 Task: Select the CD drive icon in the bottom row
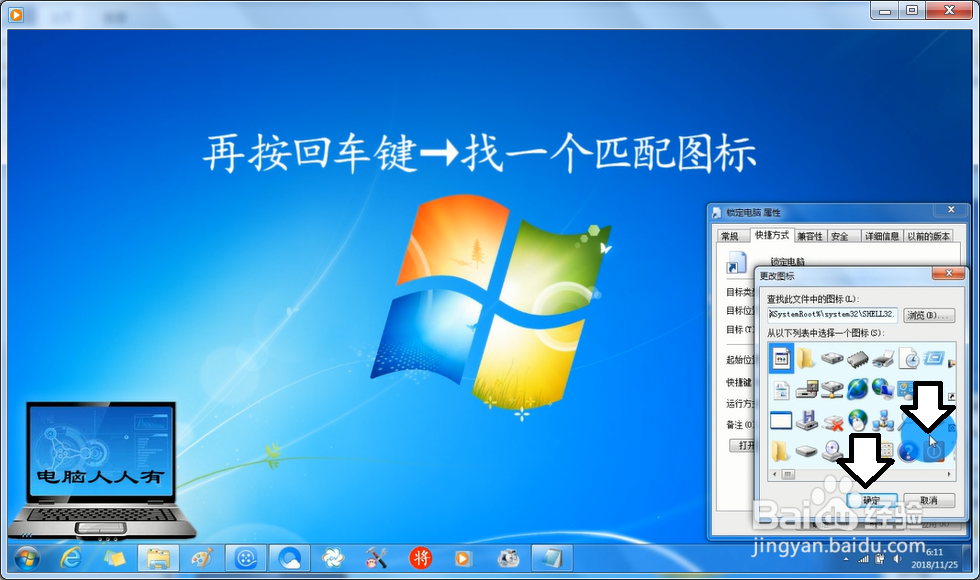coord(832,451)
